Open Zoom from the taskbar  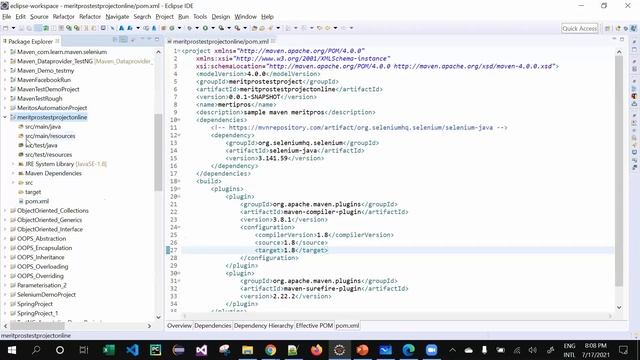(431, 350)
